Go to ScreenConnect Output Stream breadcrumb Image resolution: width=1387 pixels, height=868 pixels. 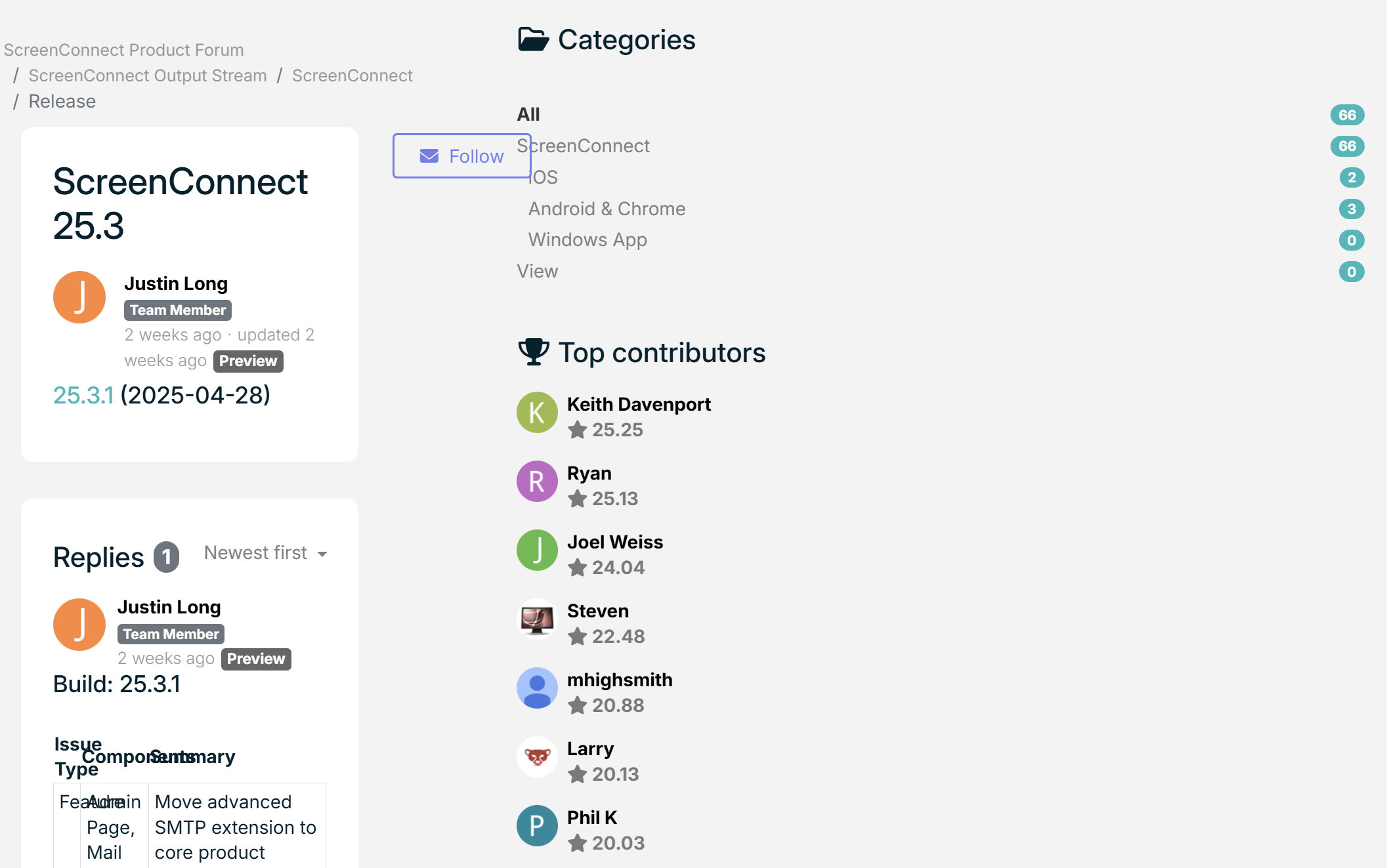click(x=148, y=75)
